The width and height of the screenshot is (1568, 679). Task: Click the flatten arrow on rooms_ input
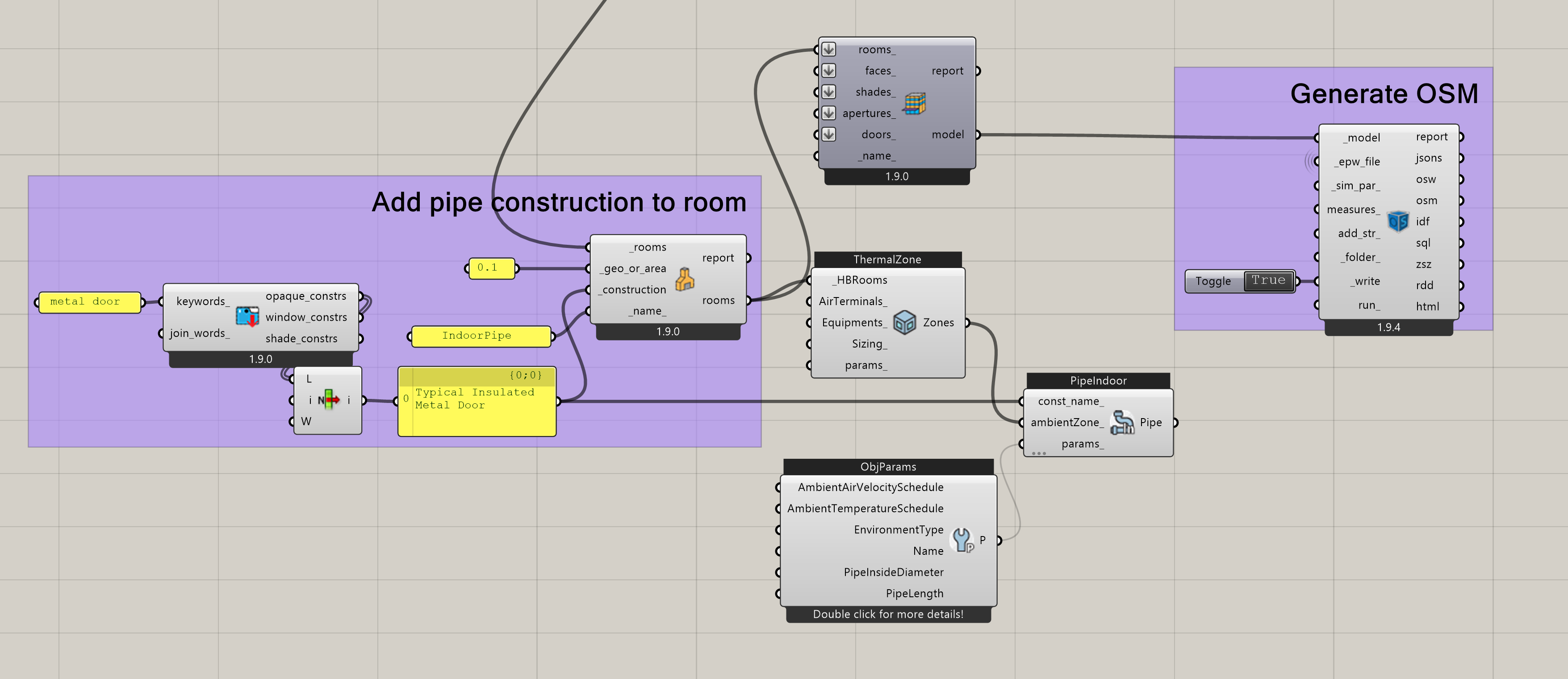pos(828,49)
